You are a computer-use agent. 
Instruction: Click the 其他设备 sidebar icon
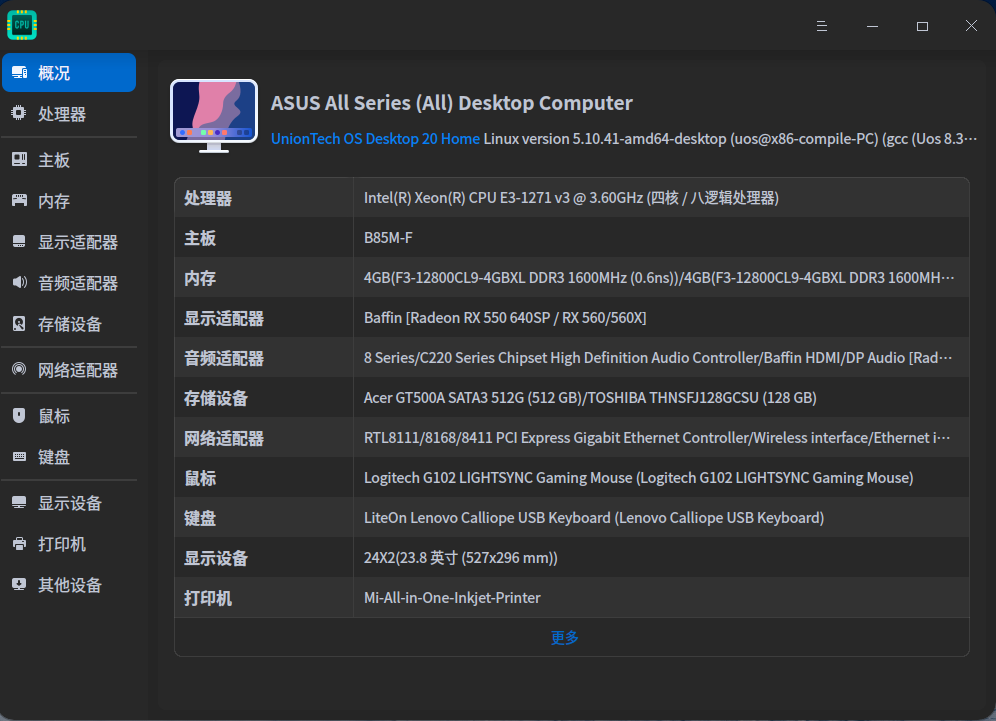point(19,584)
